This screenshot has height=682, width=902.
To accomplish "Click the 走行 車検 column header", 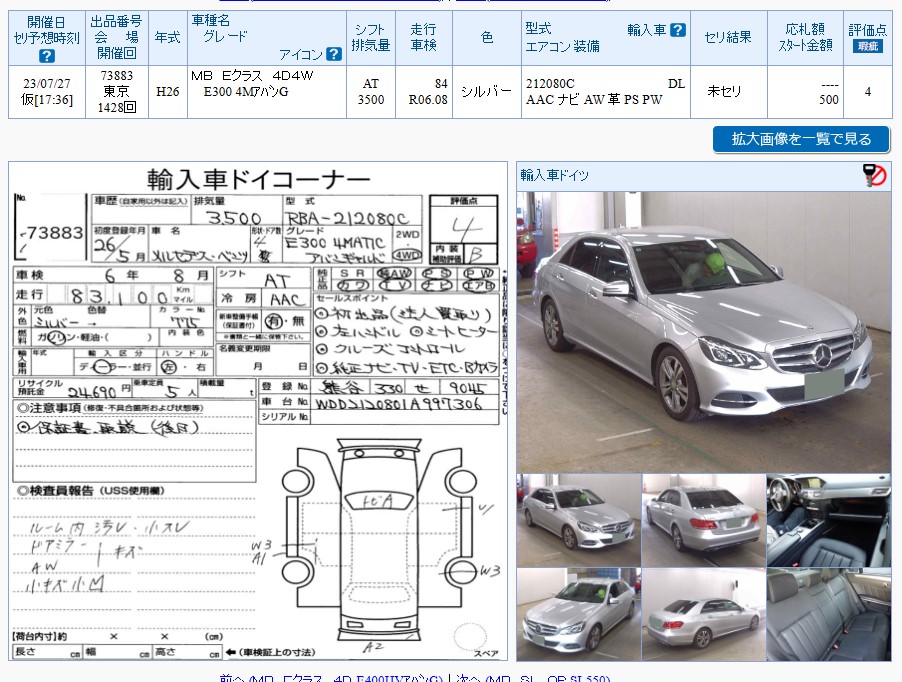I will (x=424, y=38).
